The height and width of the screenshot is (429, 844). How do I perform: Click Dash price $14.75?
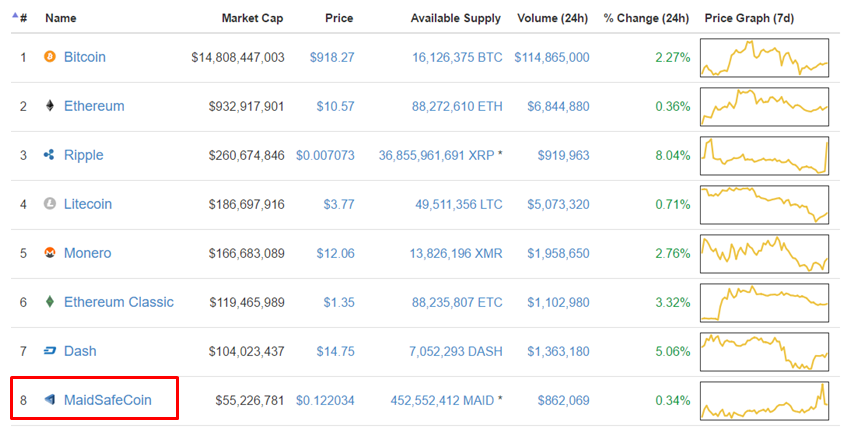coord(335,351)
